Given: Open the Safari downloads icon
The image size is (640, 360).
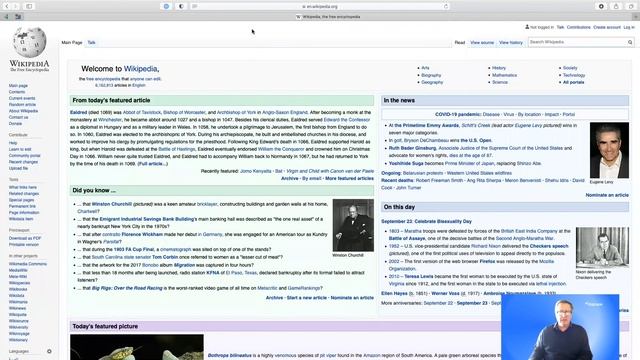Looking at the screenshot, I should point(601,6).
